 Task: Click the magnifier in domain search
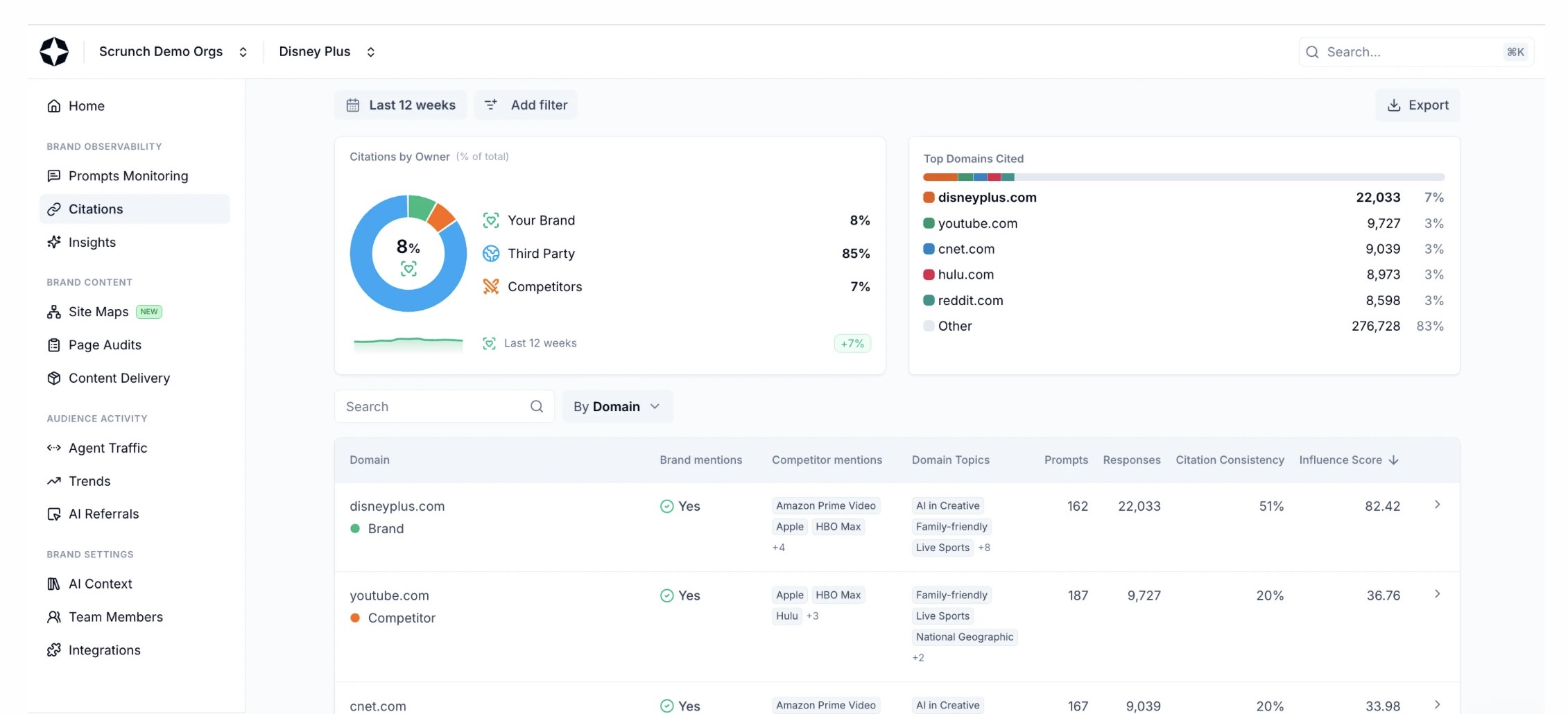coord(537,407)
